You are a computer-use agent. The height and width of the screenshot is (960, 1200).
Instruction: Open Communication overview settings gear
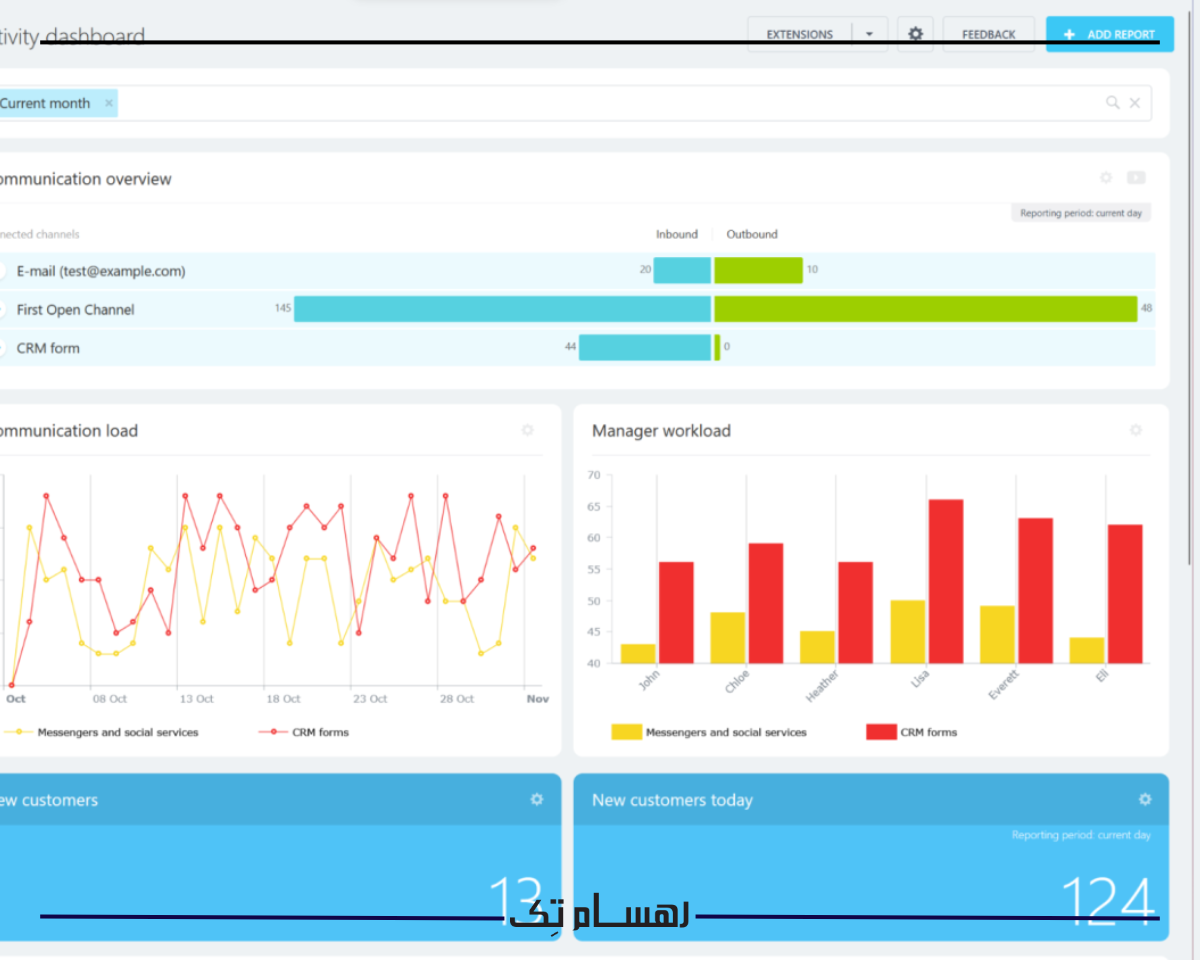[x=1106, y=178]
